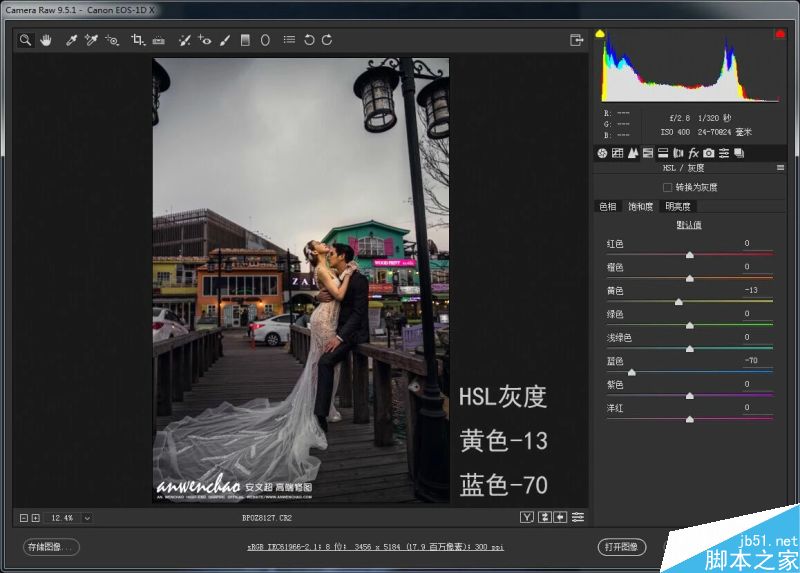The width and height of the screenshot is (800, 573).
Task: Switch to the 饱和度 tab
Action: pyautogui.click(x=640, y=206)
